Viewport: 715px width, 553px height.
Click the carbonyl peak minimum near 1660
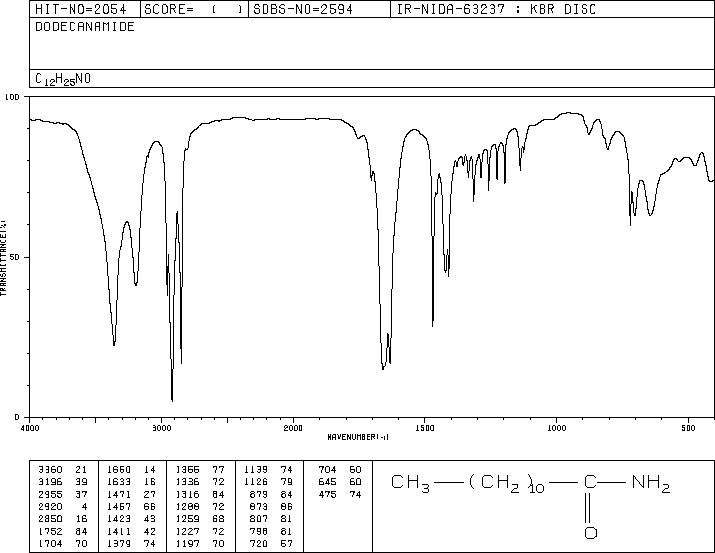pos(383,368)
